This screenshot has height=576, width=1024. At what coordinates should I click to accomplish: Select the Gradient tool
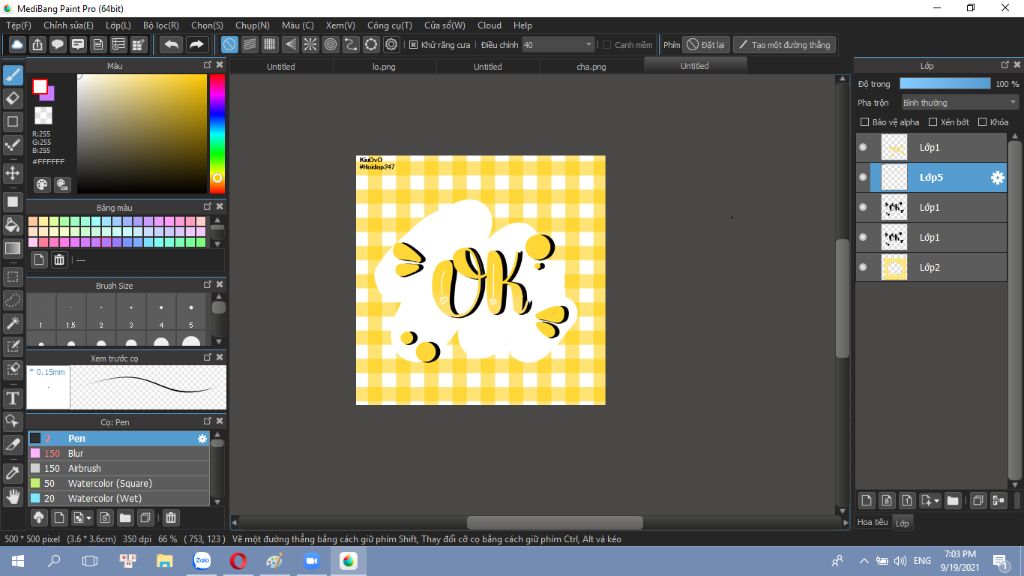[12, 248]
